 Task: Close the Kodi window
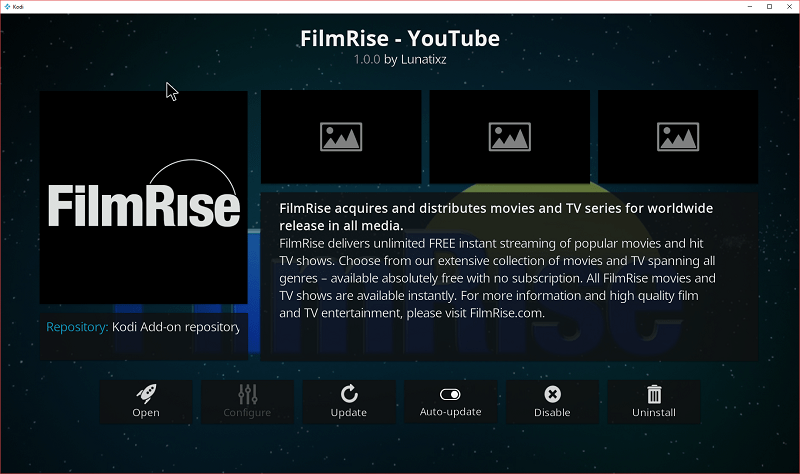789,7
